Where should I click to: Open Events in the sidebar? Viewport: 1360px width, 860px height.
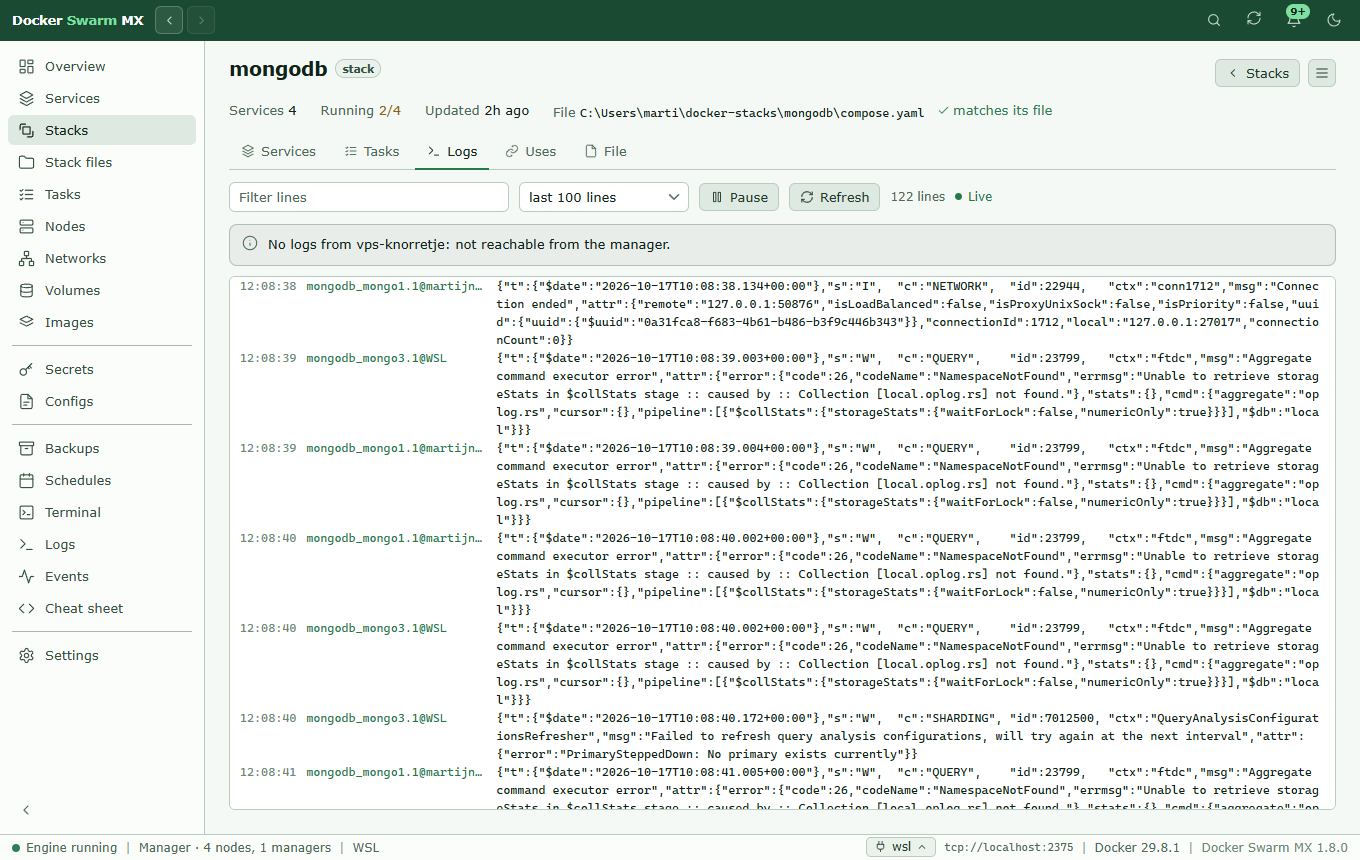coord(102,576)
